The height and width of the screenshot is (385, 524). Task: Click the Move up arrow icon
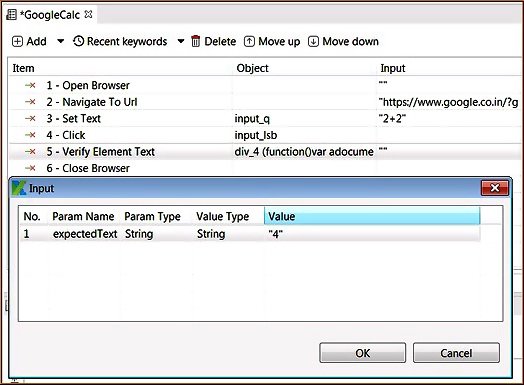[x=249, y=42]
